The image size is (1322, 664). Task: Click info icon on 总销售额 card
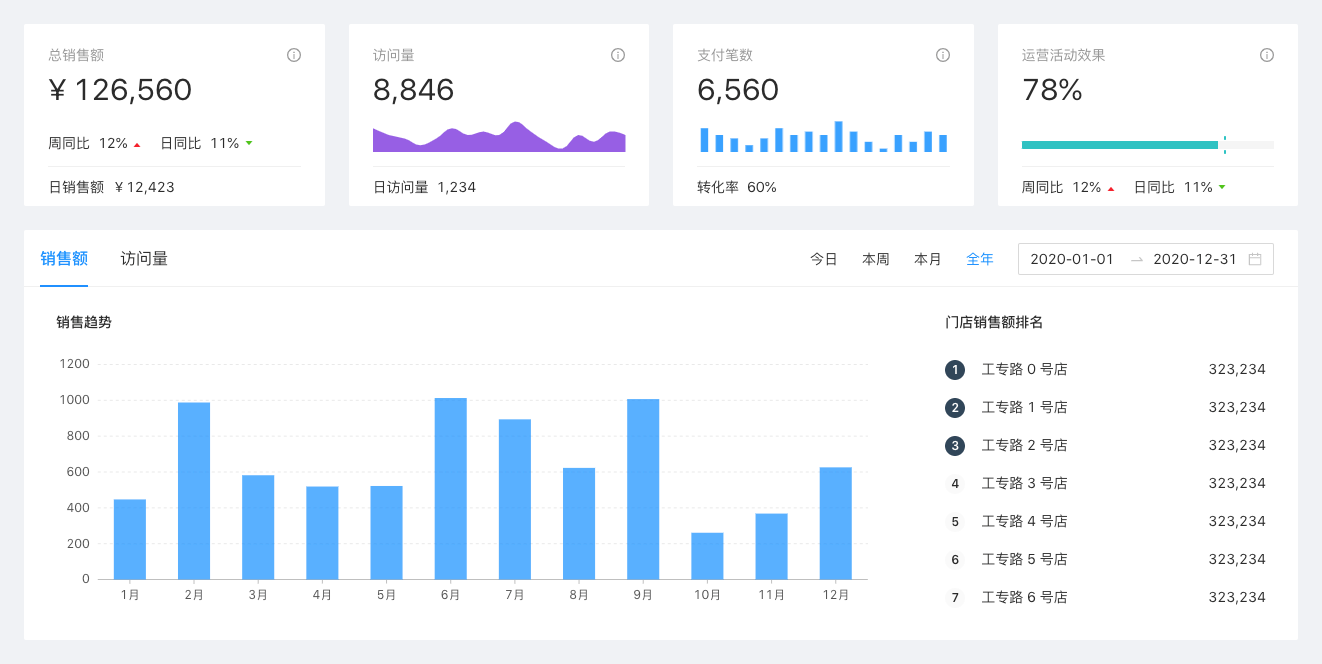tap(294, 55)
